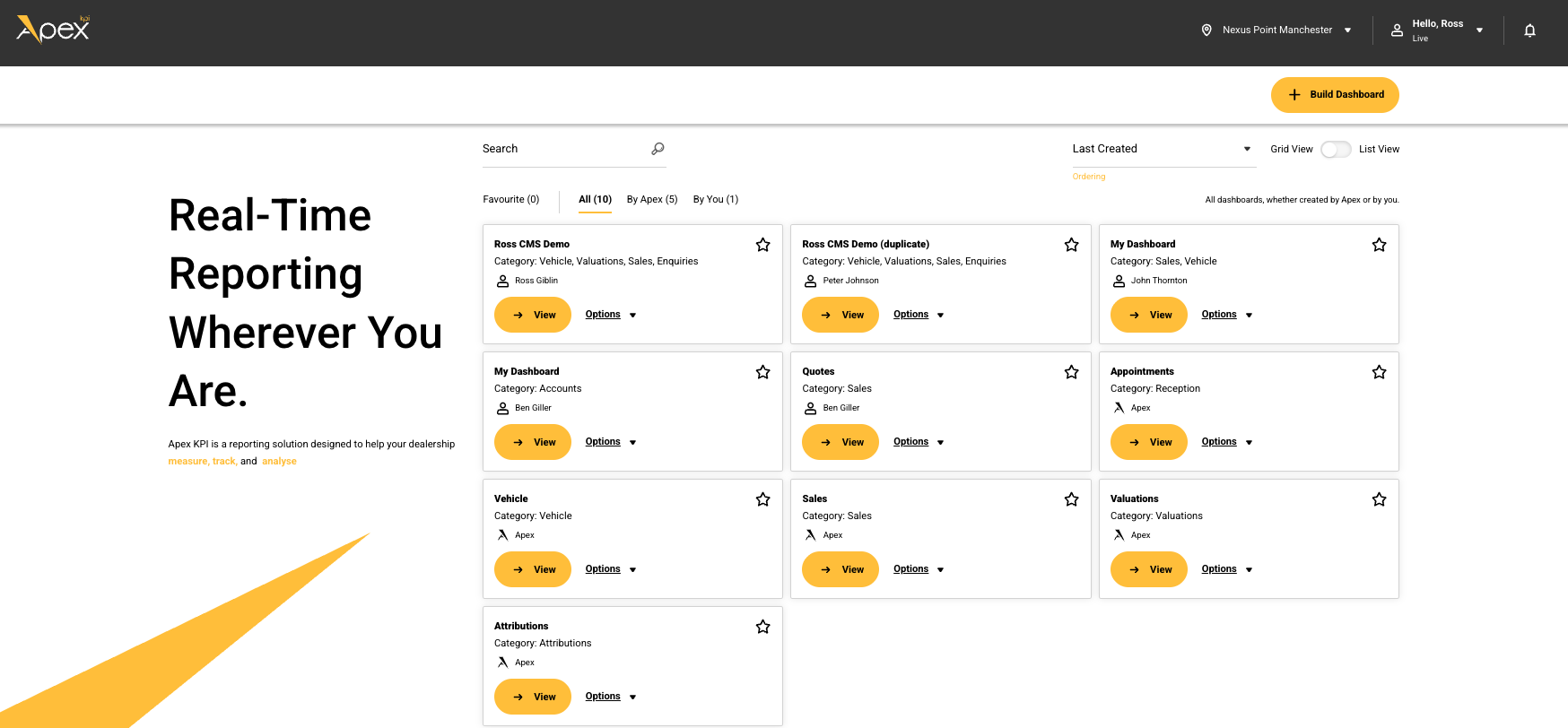
Task: Click Apex author icon on Attributions card
Action: [503, 663]
